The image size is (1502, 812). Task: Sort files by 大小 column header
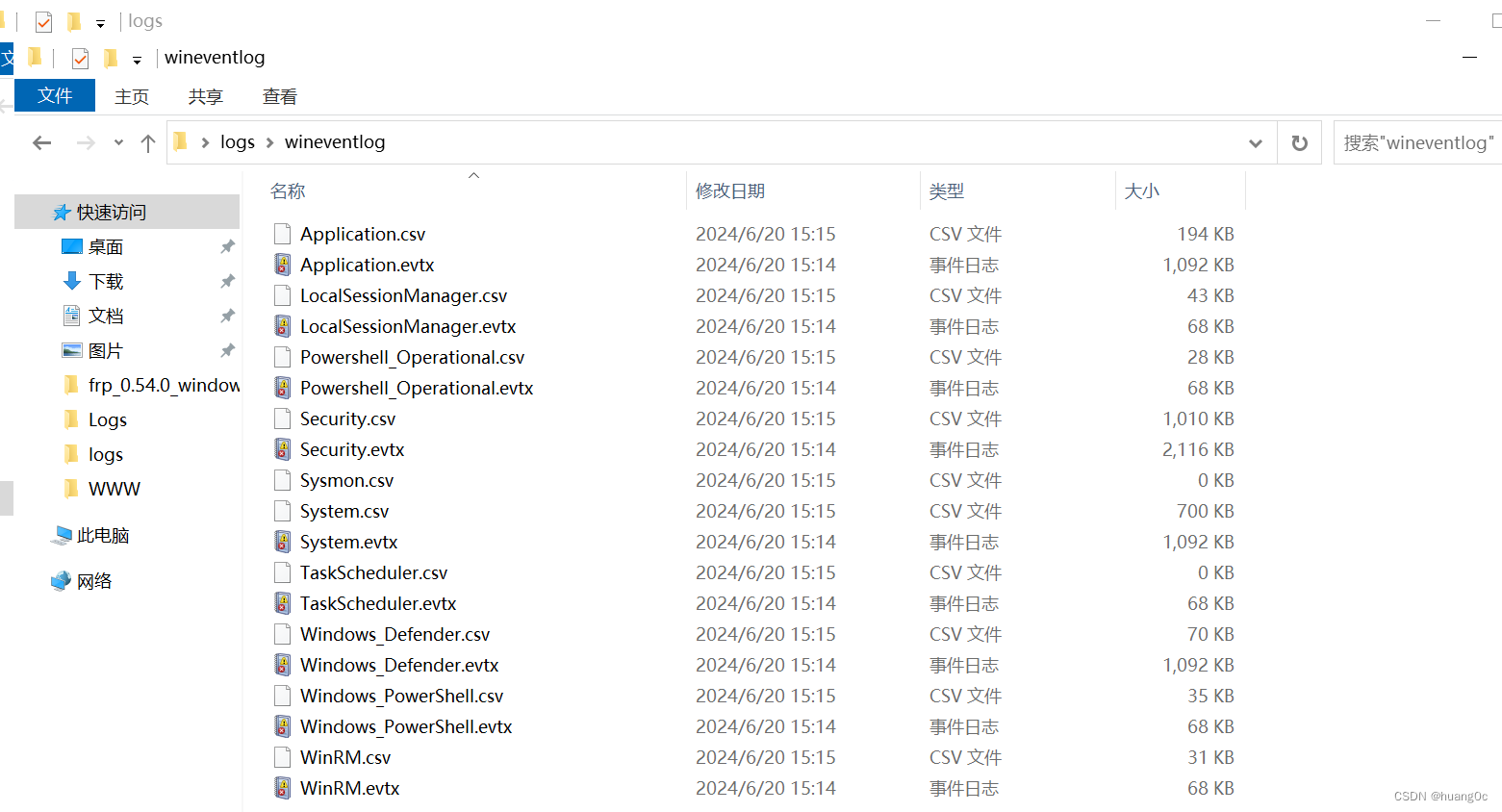pos(1142,191)
